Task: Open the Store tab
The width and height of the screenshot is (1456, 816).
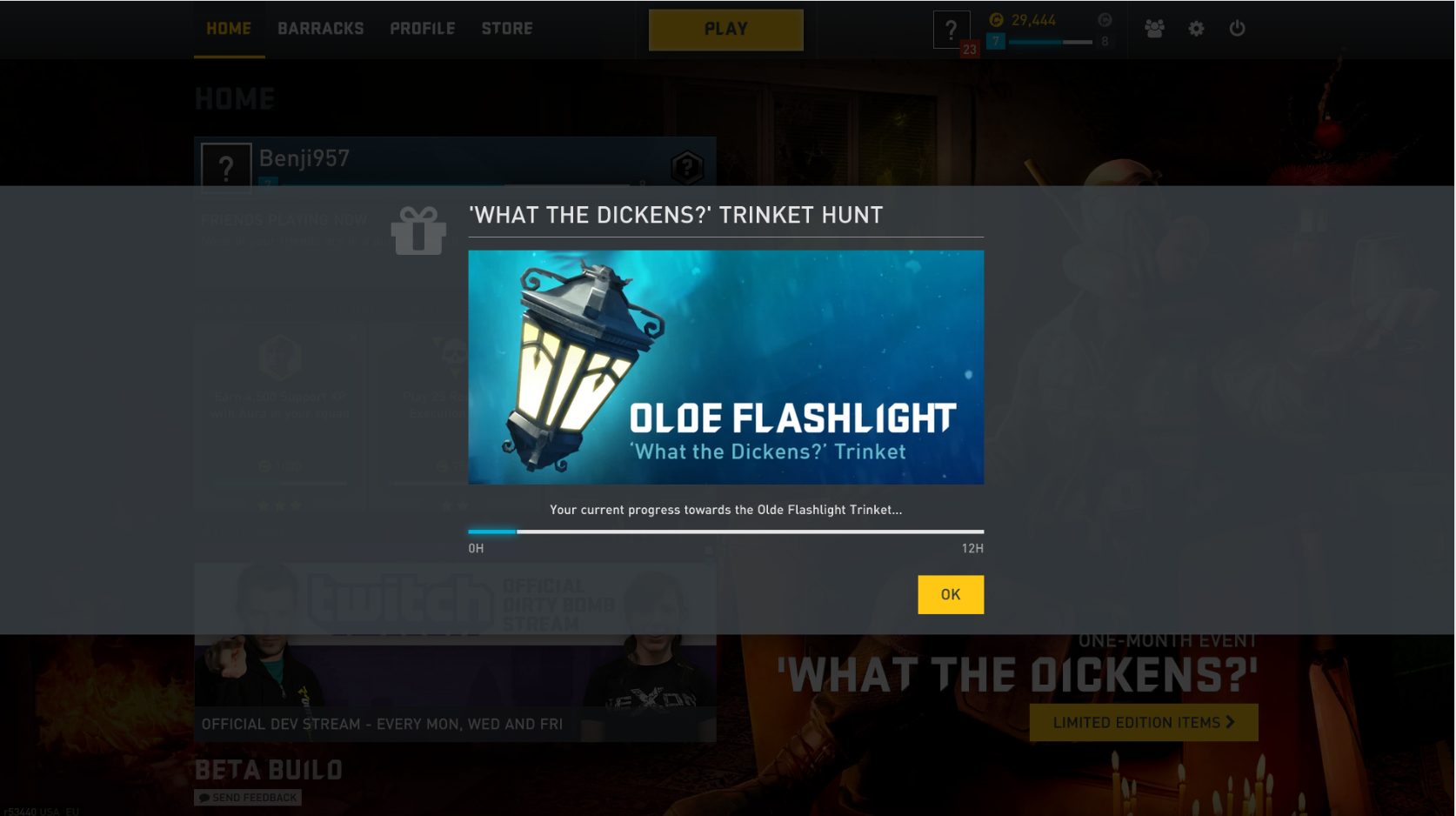Action: coord(507,29)
